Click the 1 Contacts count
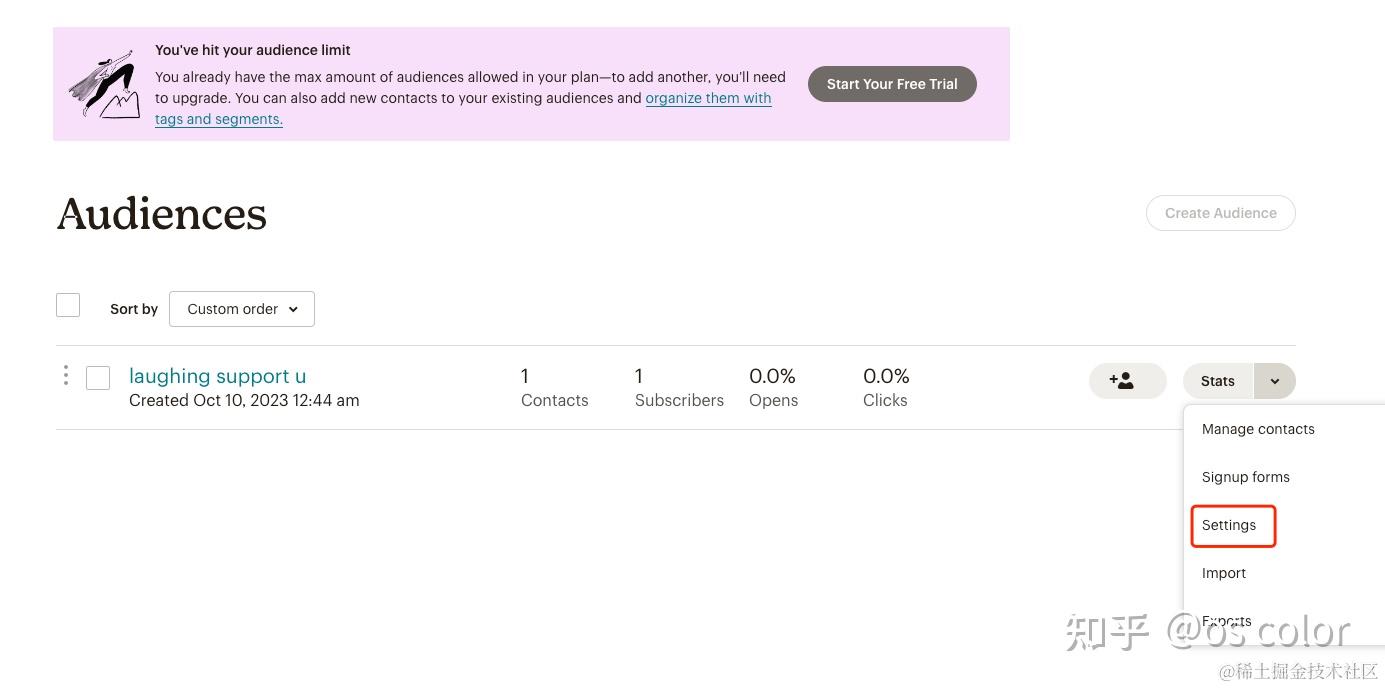 [554, 387]
